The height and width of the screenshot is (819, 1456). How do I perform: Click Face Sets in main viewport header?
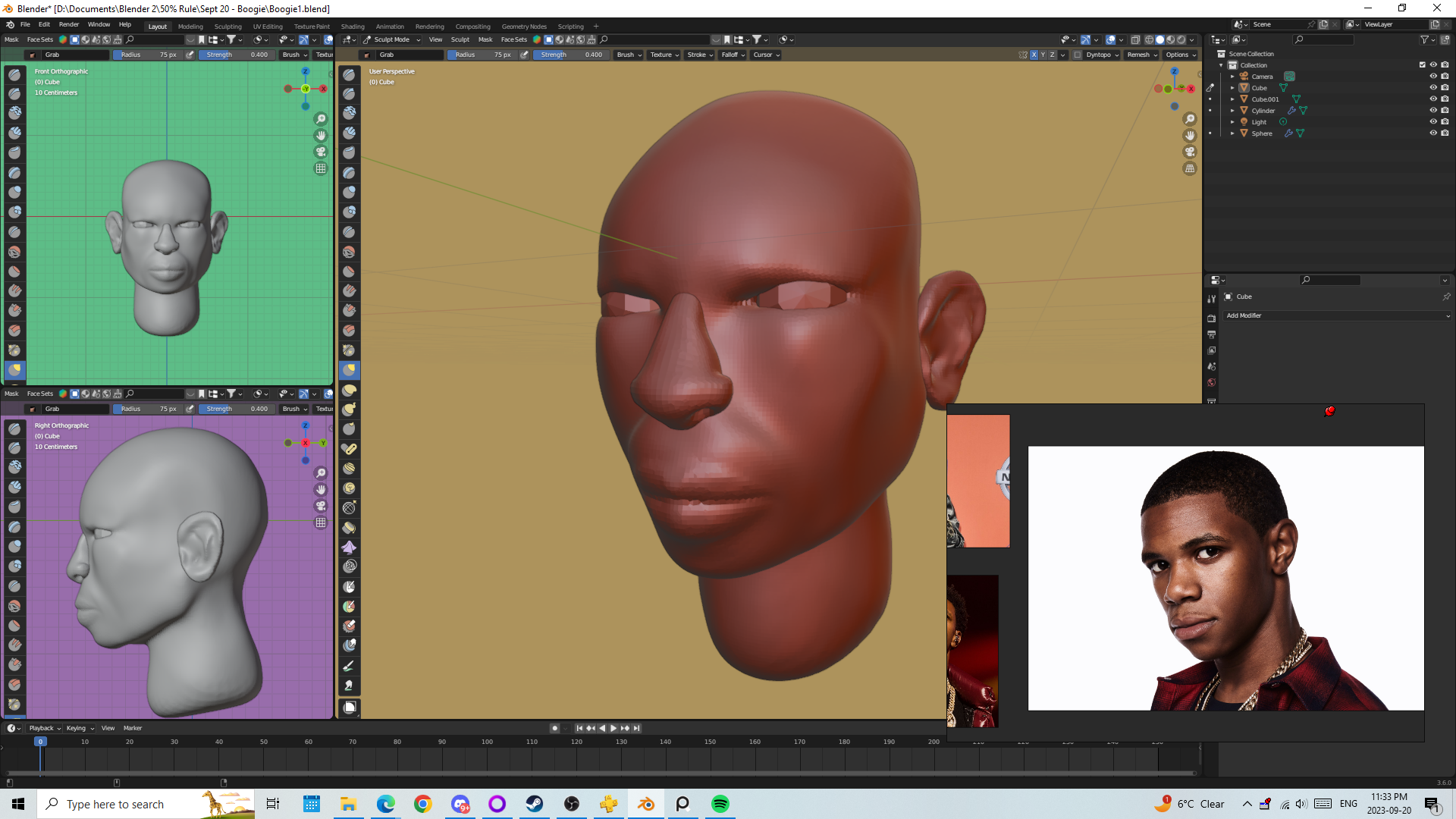[513, 39]
